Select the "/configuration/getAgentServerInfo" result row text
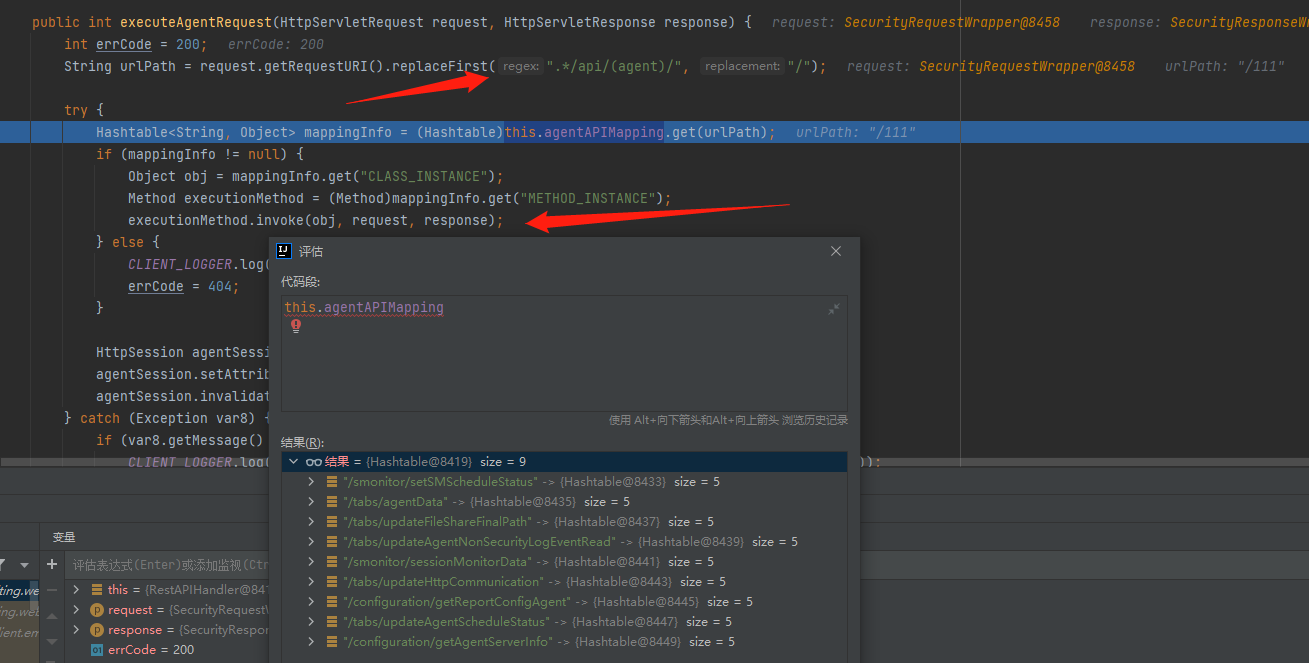This screenshot has height=663, width=1309. tap(538, 642)
